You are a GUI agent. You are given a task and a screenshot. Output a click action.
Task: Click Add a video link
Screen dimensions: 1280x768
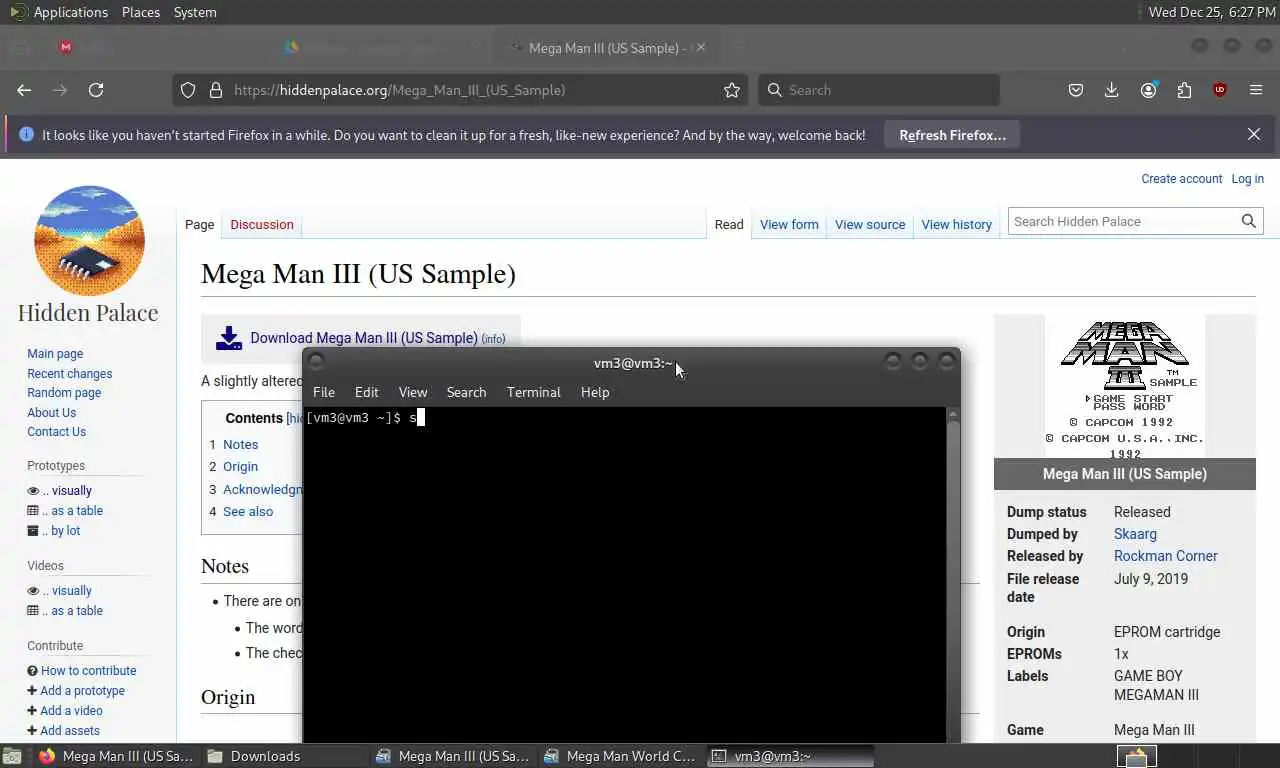71,711
